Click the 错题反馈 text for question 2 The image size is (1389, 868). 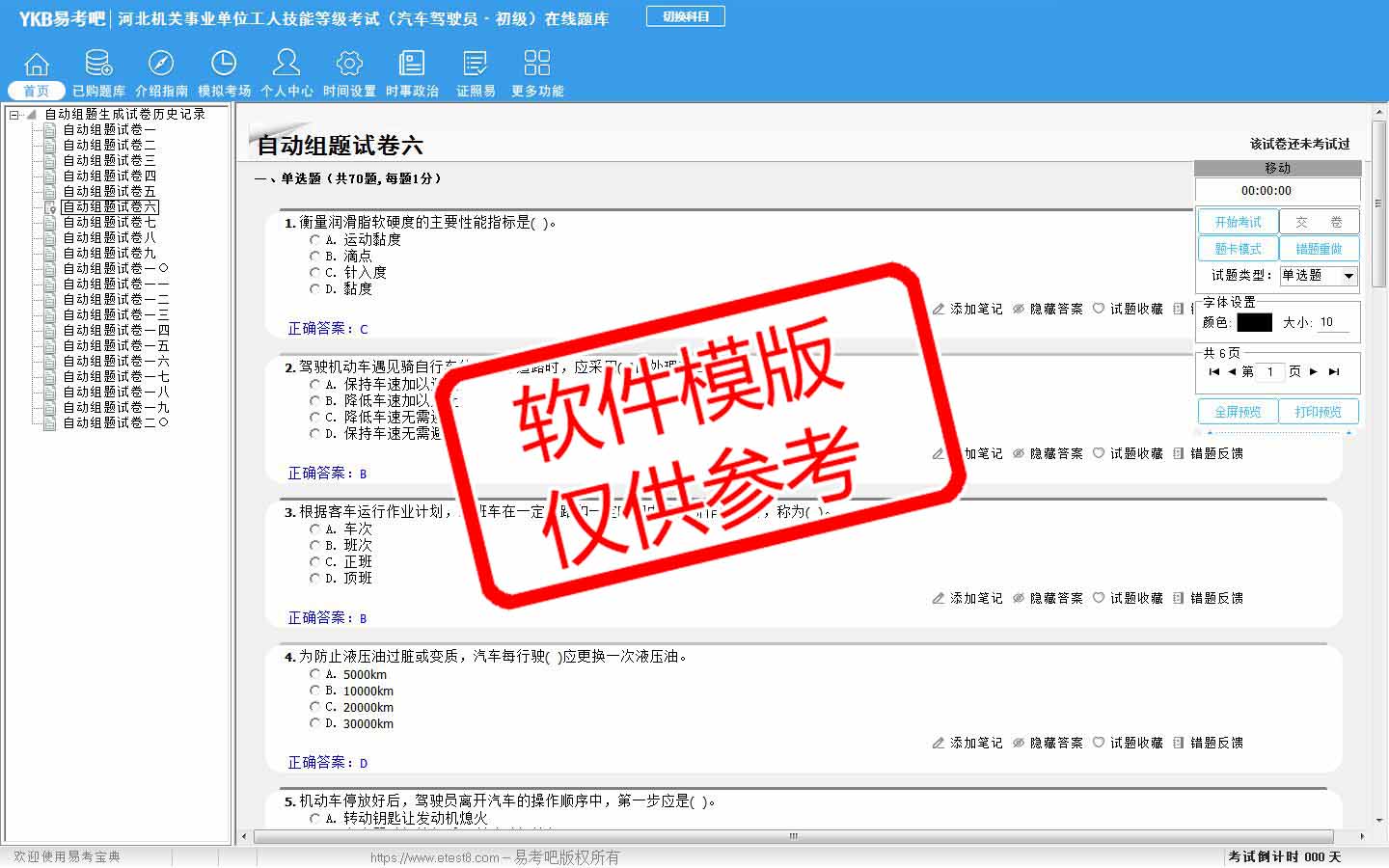pos(1216,453)
